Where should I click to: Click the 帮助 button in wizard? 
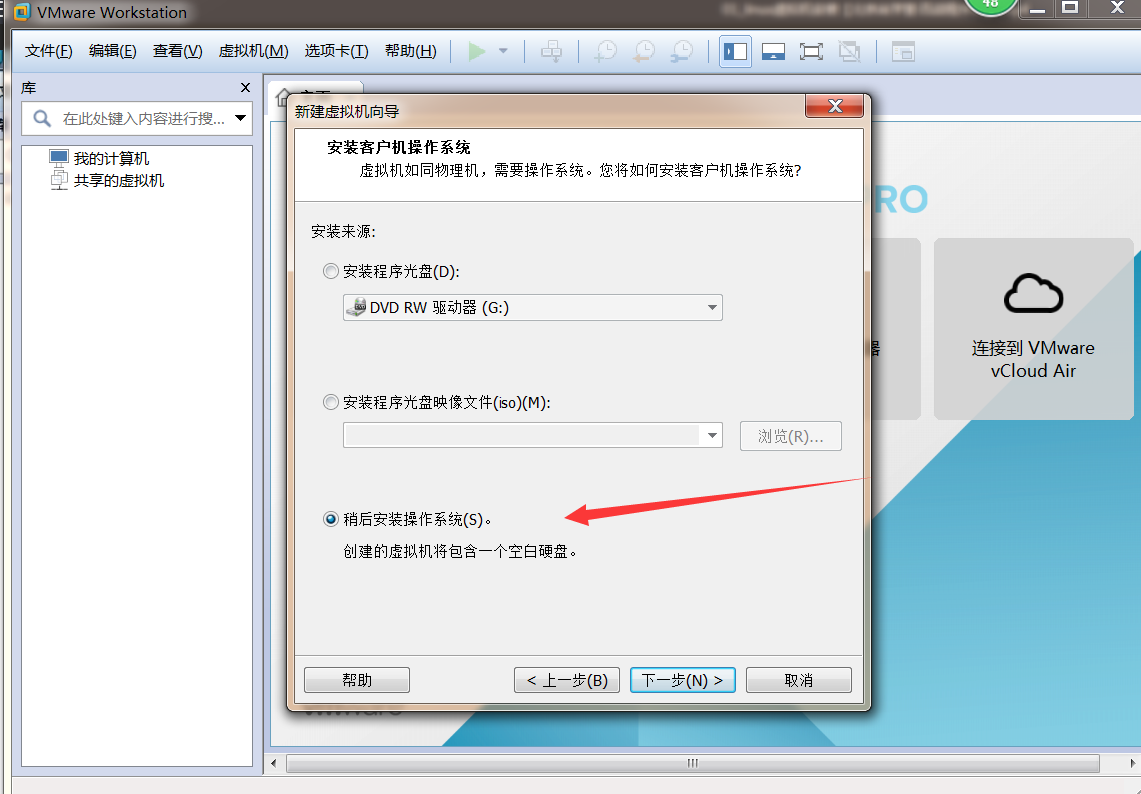[357, 680]
